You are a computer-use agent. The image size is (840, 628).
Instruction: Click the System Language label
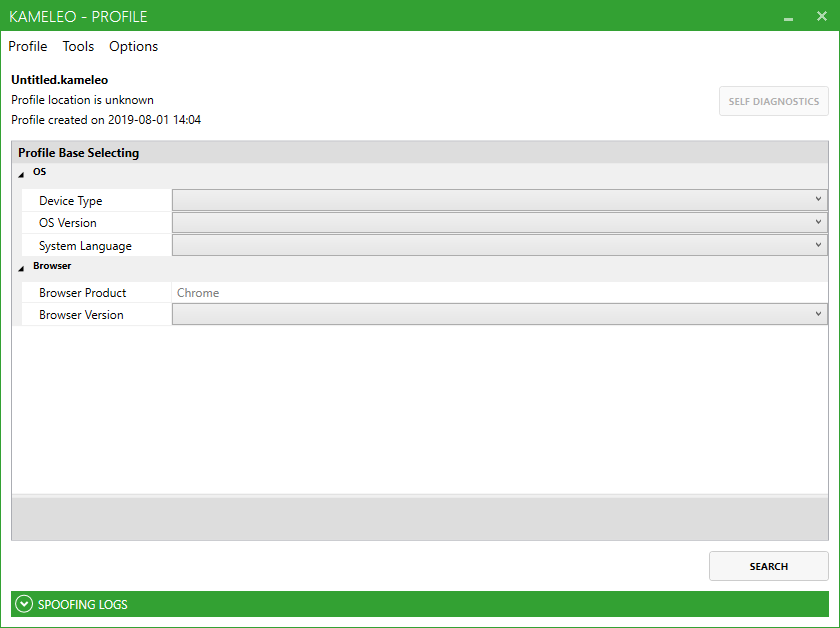[85, 246]
